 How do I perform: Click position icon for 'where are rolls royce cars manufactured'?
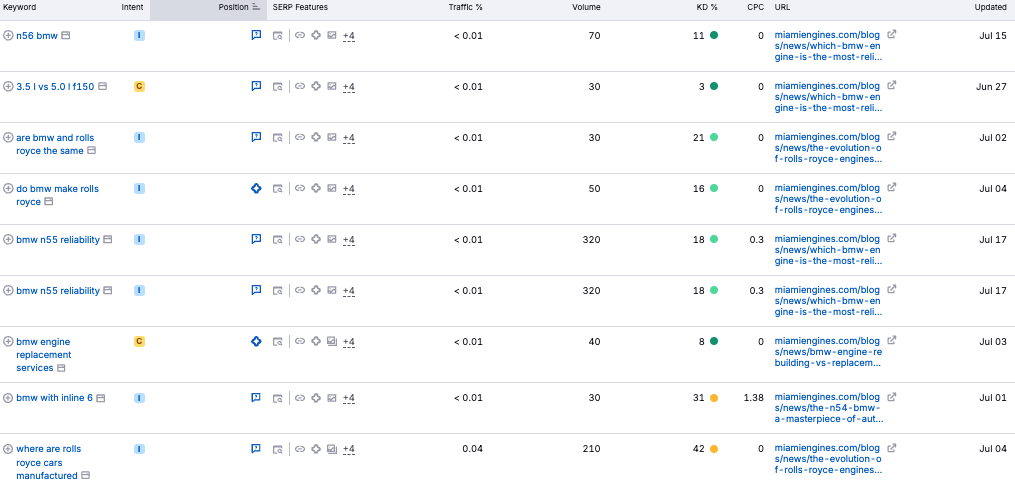(256, 448)
